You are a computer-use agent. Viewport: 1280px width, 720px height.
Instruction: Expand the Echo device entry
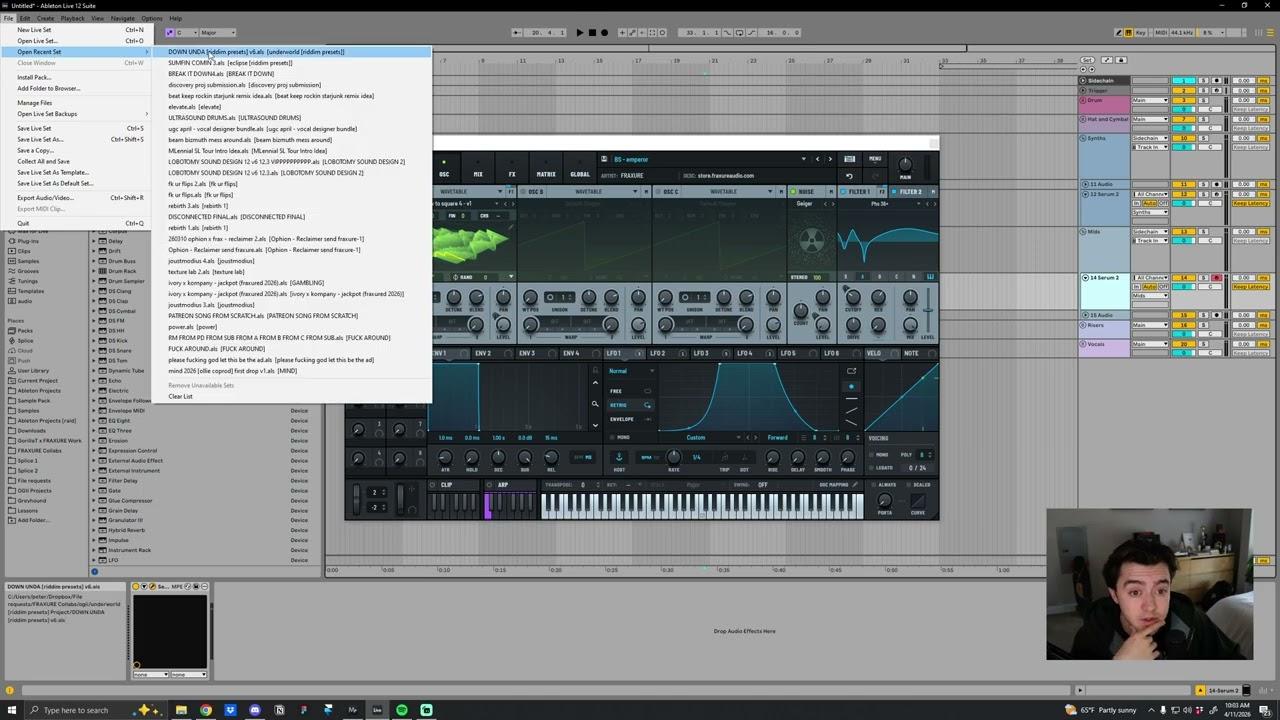pyautogui.click(x=95, y=381)
